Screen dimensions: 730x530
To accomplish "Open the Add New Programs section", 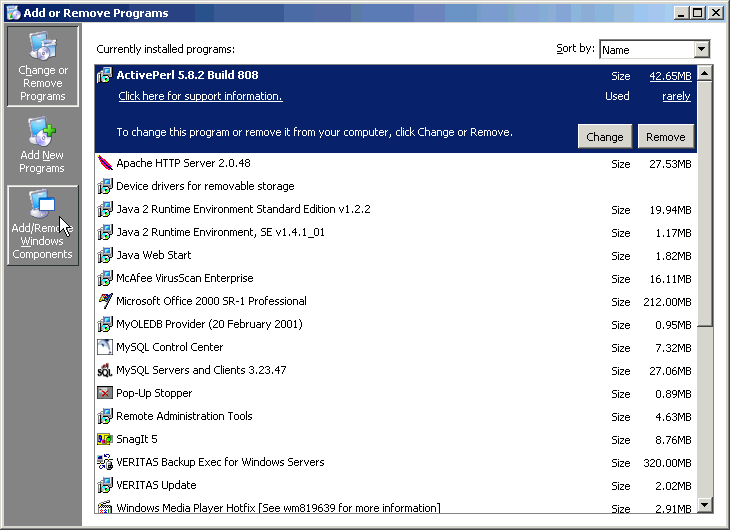I will point(42,146).
